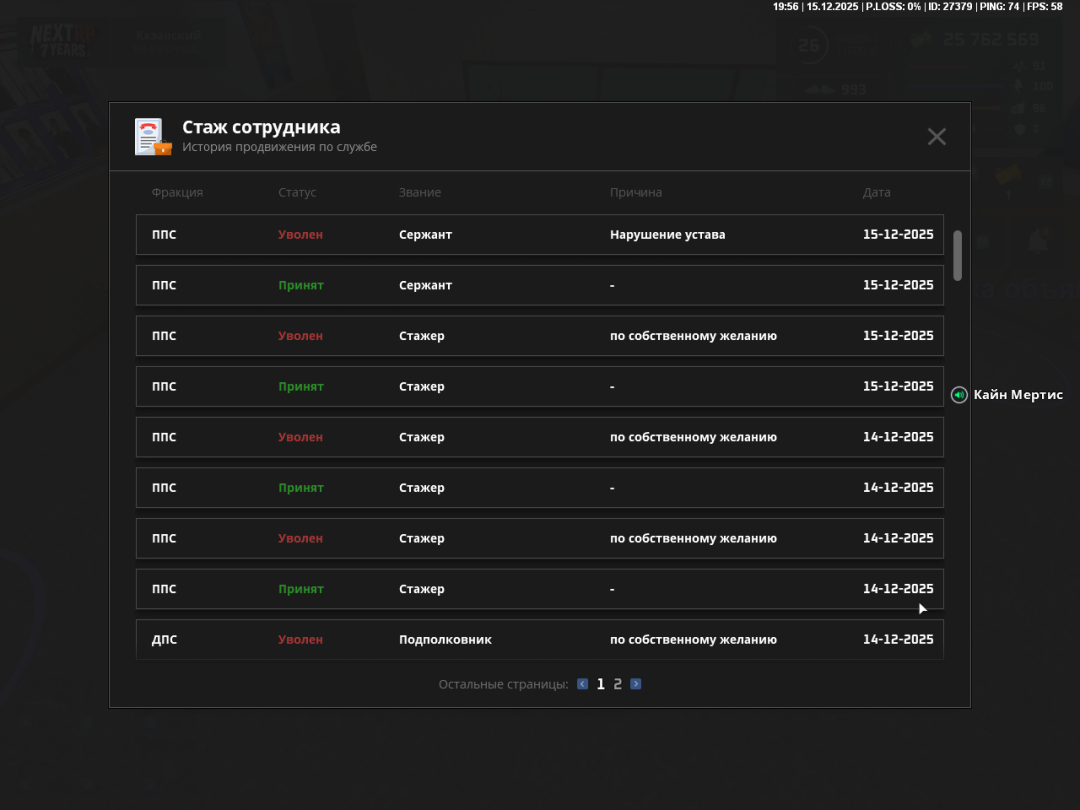Screen dimensions: 1080x810
Task: Go to previous page with left arrow
Action: 583,685
